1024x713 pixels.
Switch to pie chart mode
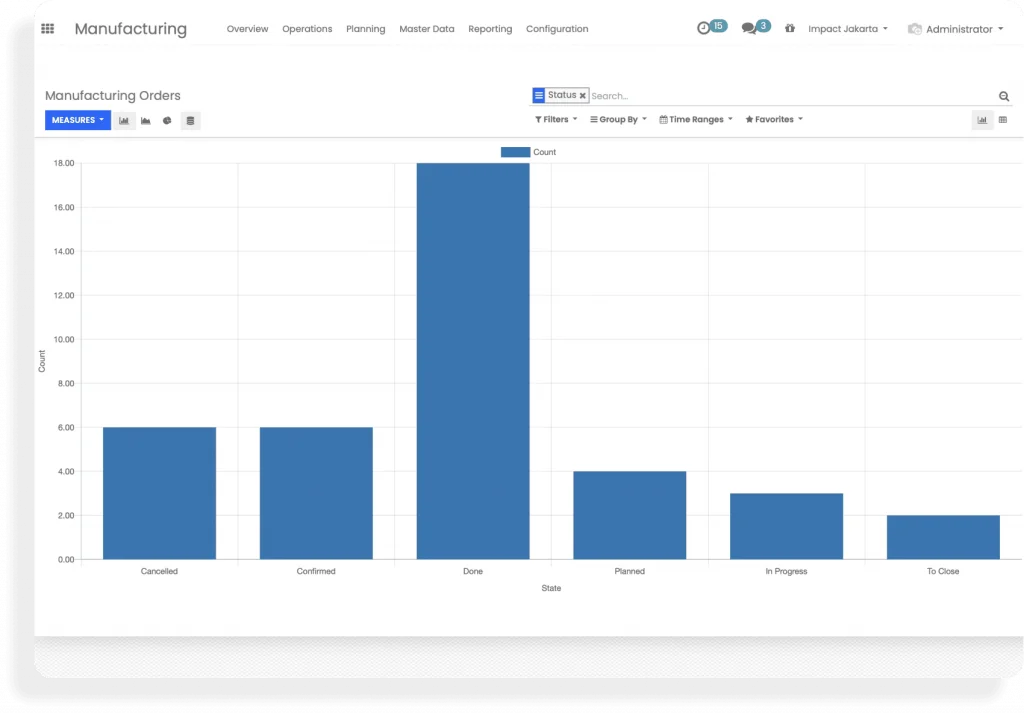(x=168, y=120)
